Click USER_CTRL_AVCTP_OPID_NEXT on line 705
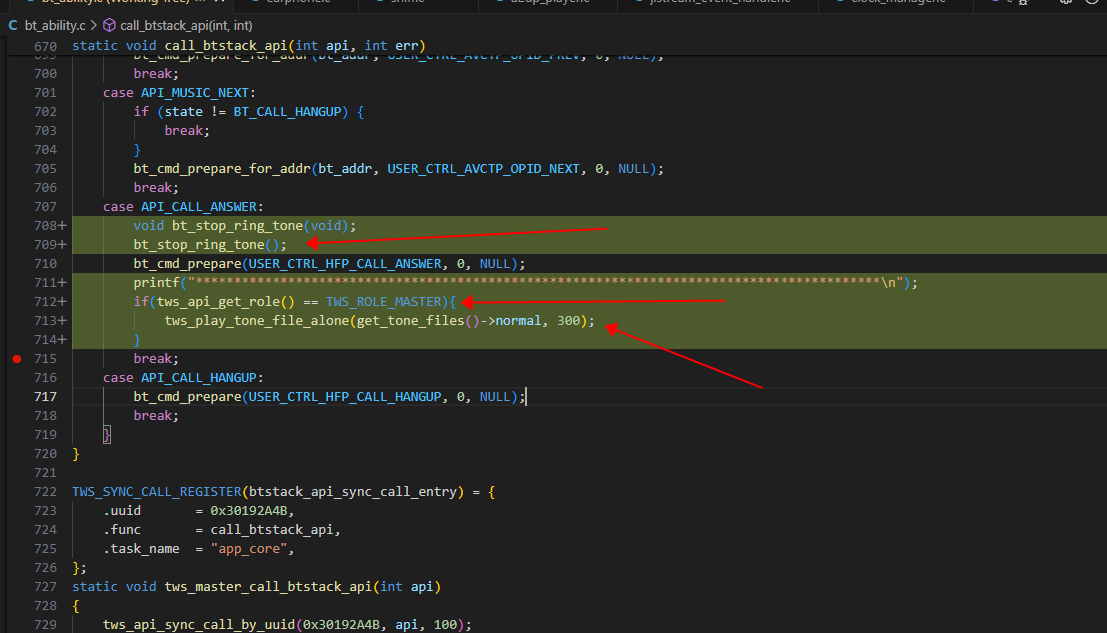 point(484,169)
